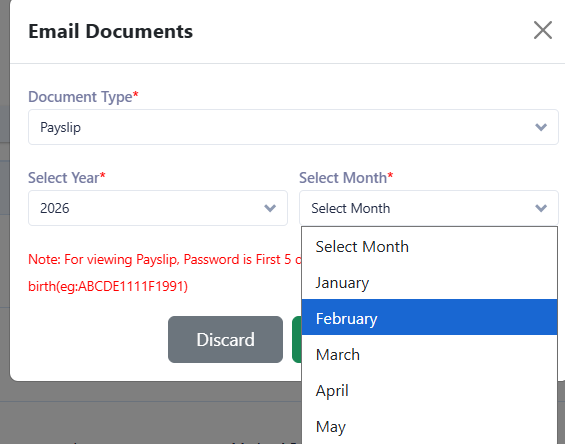This screenshot has width=565, height=444.
Task: Click the red payslip password note text
Action: pos(165,273)
